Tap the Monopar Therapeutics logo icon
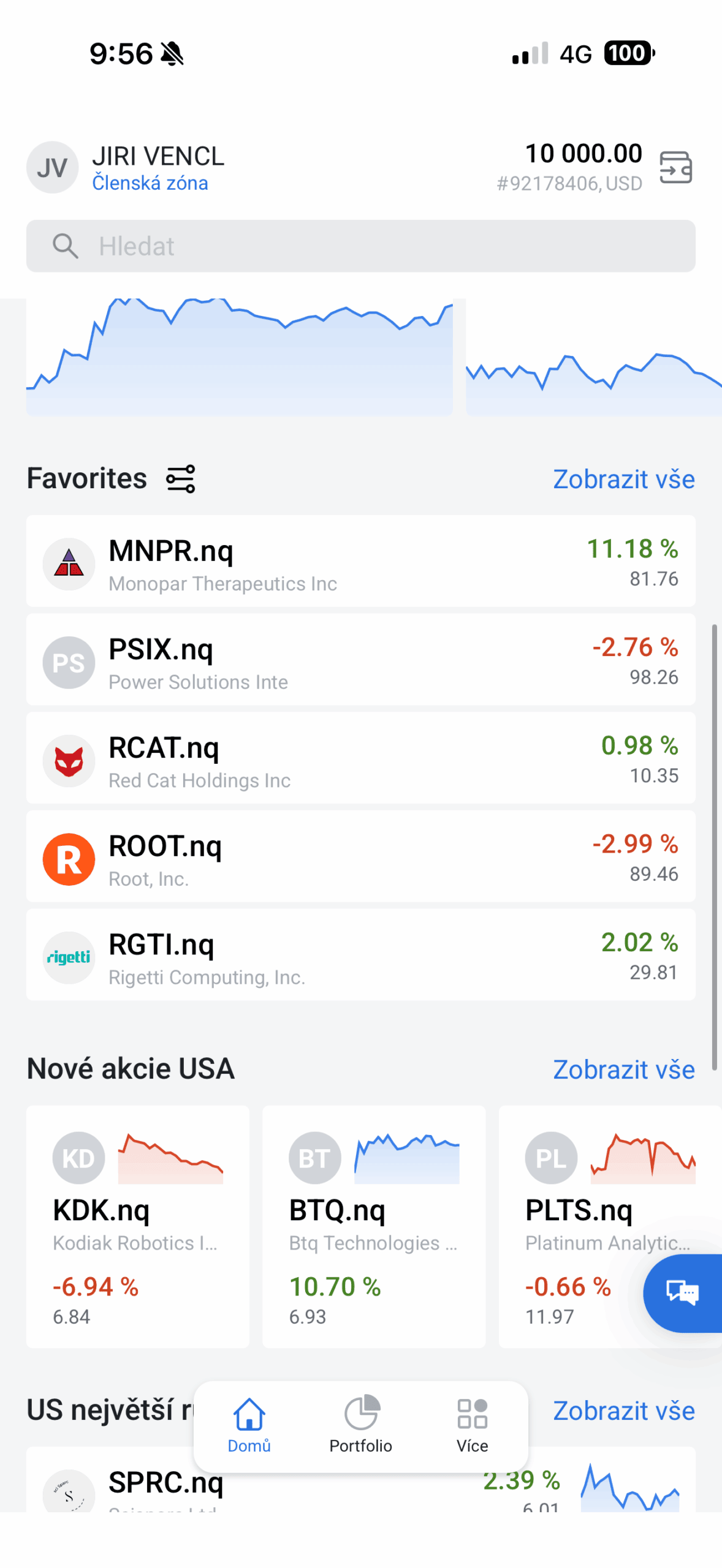722x1568 pixels. [x=69, y=563]
